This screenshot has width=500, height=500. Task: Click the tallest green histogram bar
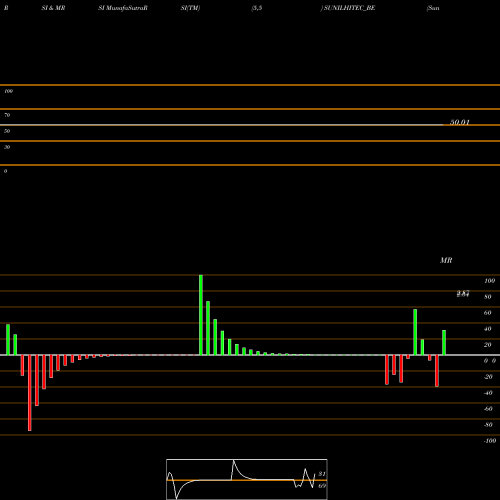(x=201, y=315)
